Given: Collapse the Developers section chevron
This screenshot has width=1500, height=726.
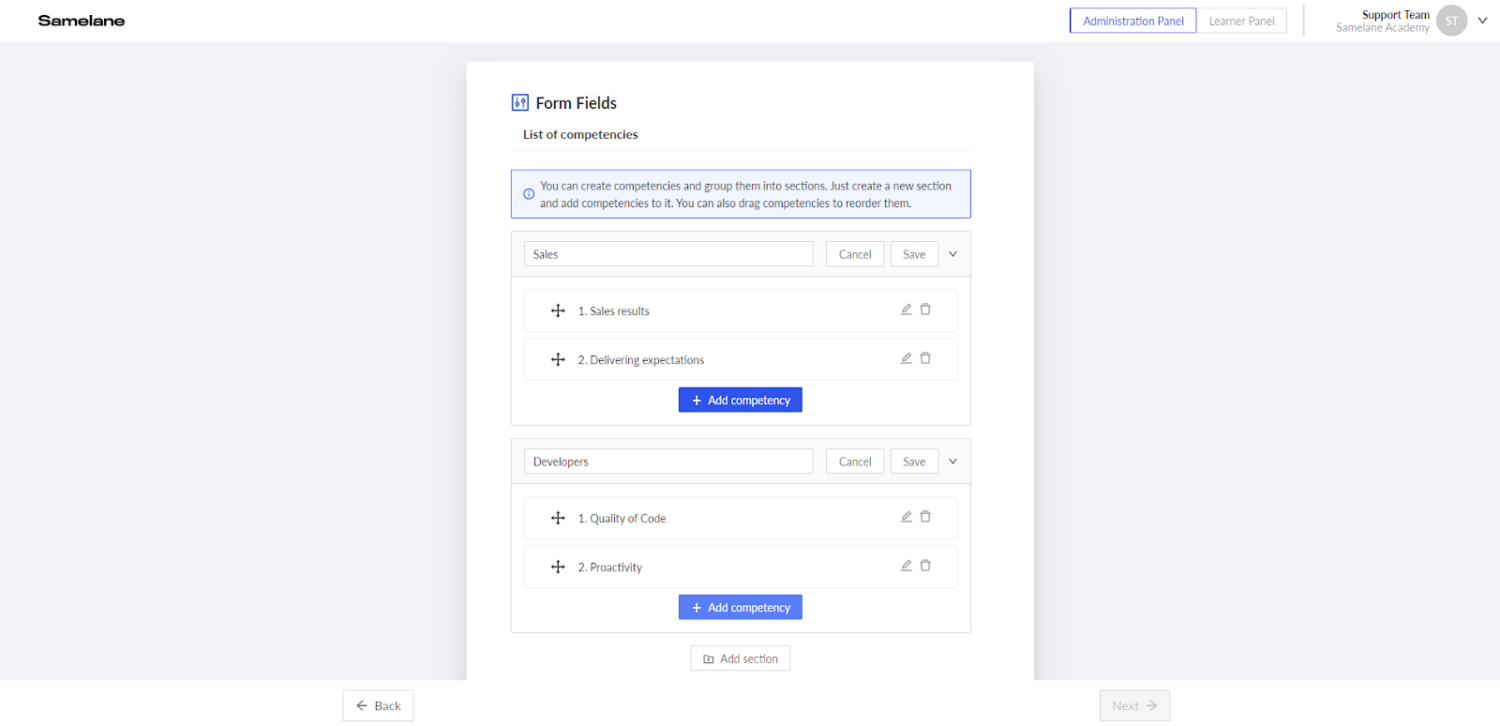Looking at the screenshot, I should pos(953,462).
